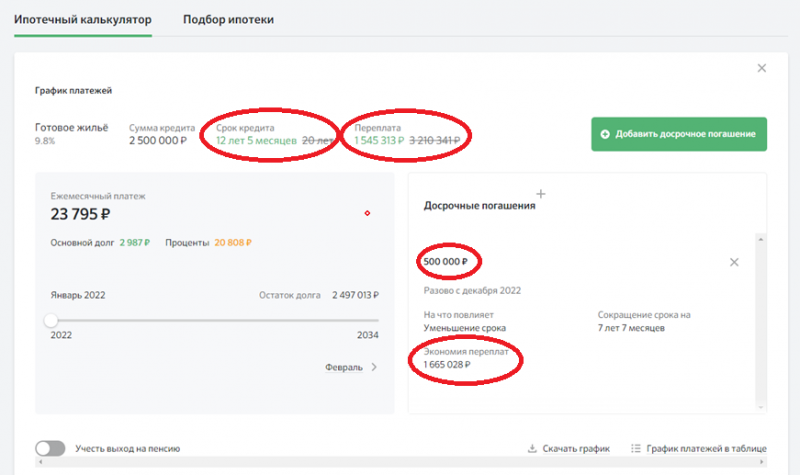The image size is (800, 475).
Task: Close the График платежей panel
Action: (x=762, y=68)
